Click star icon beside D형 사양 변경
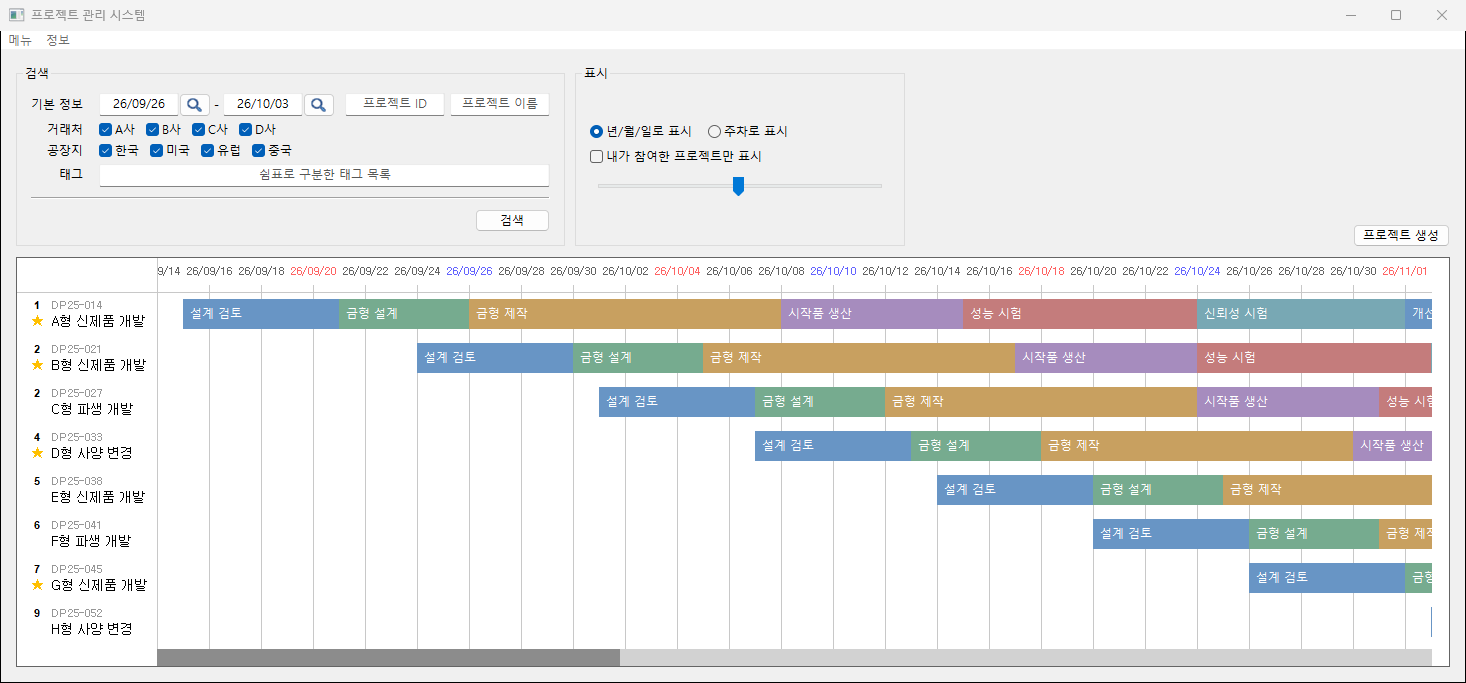 click(37, 453)
